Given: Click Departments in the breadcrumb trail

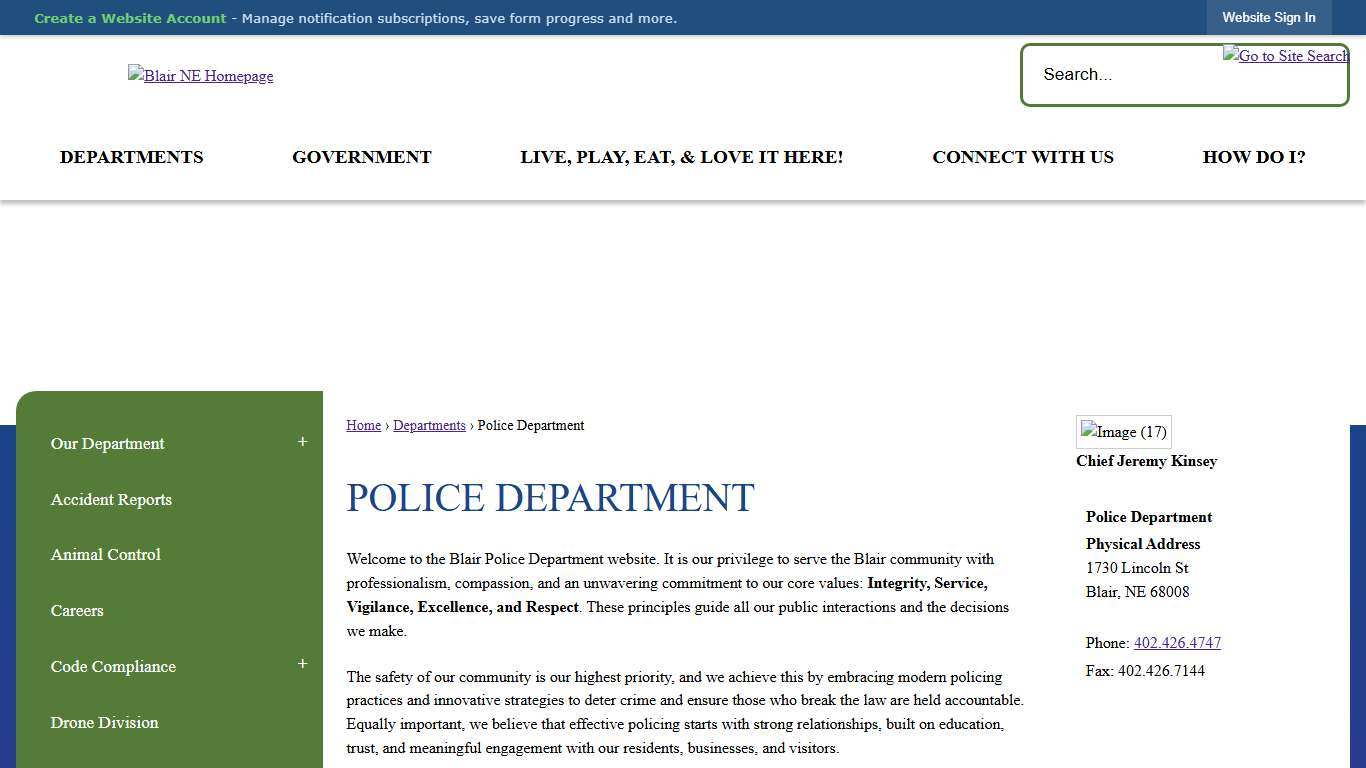Looking at the screenshot, I should 429,425.
